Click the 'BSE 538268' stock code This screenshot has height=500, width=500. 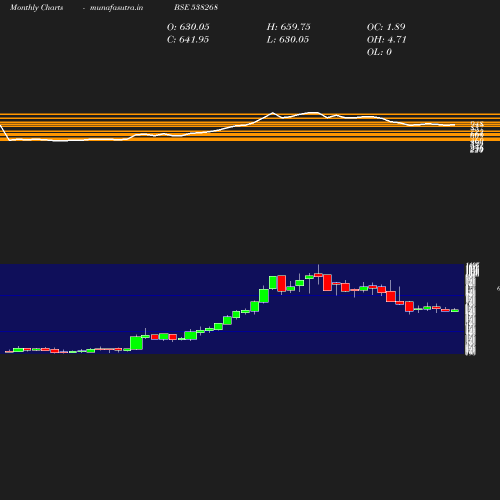tap(196, 7)
